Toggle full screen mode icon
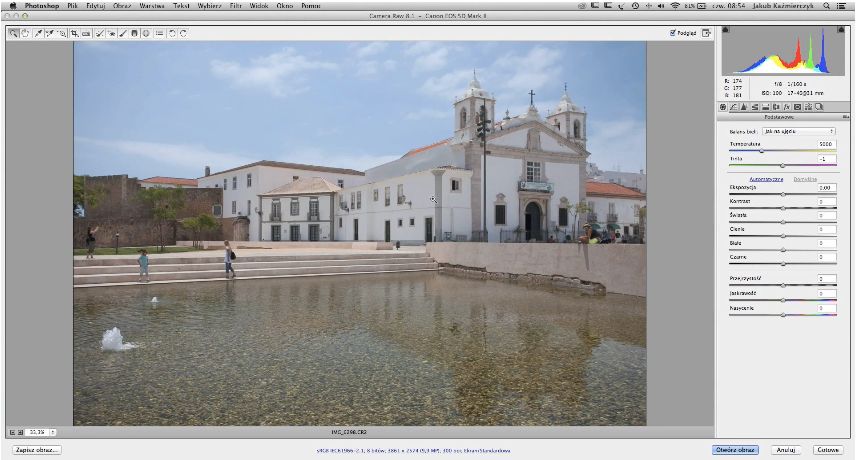Screen dimensions: 856x460 [x=706, y=33]
